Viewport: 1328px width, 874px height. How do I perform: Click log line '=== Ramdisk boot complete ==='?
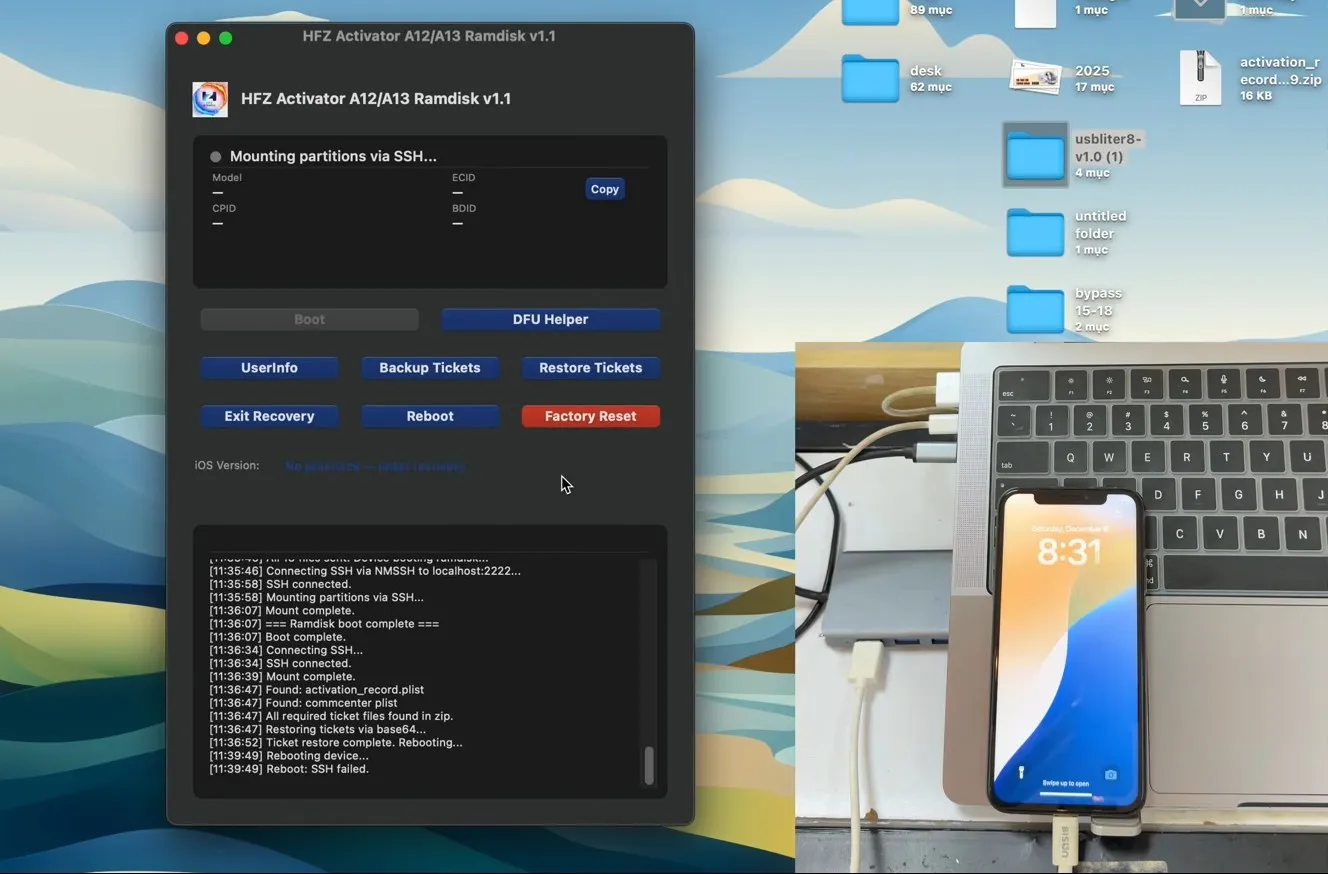pyautogui.click(x=324, y=624)
